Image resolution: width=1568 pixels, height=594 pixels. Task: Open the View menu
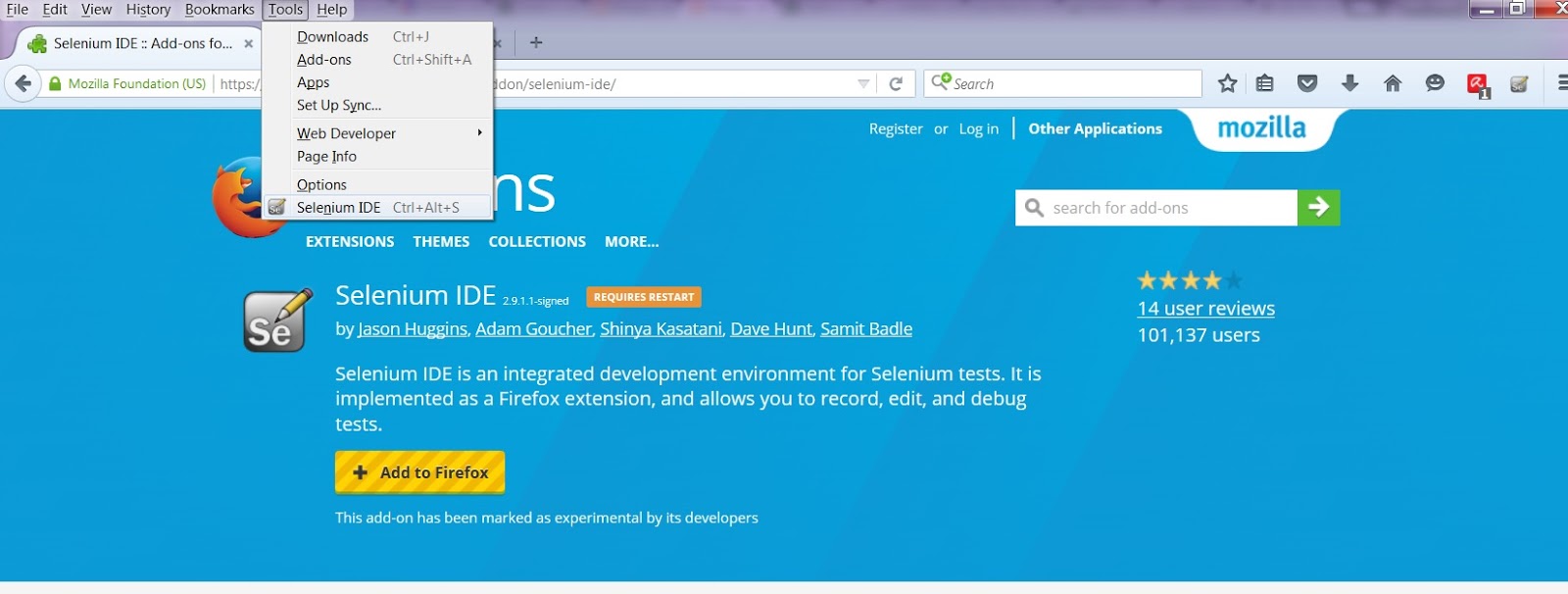click(x=96, y=10)
